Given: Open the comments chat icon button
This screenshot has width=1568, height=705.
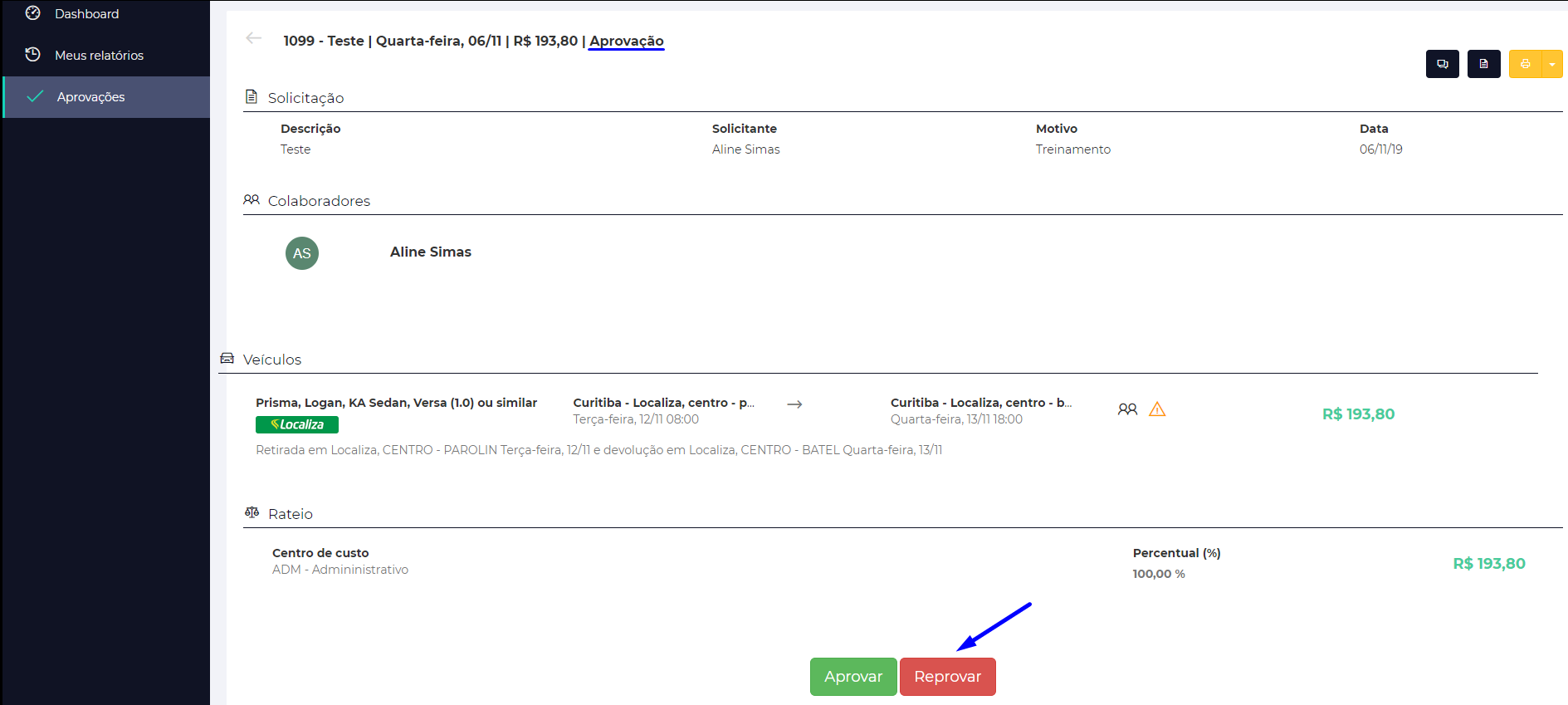Looking at the screenshot, I should 1442,64.
